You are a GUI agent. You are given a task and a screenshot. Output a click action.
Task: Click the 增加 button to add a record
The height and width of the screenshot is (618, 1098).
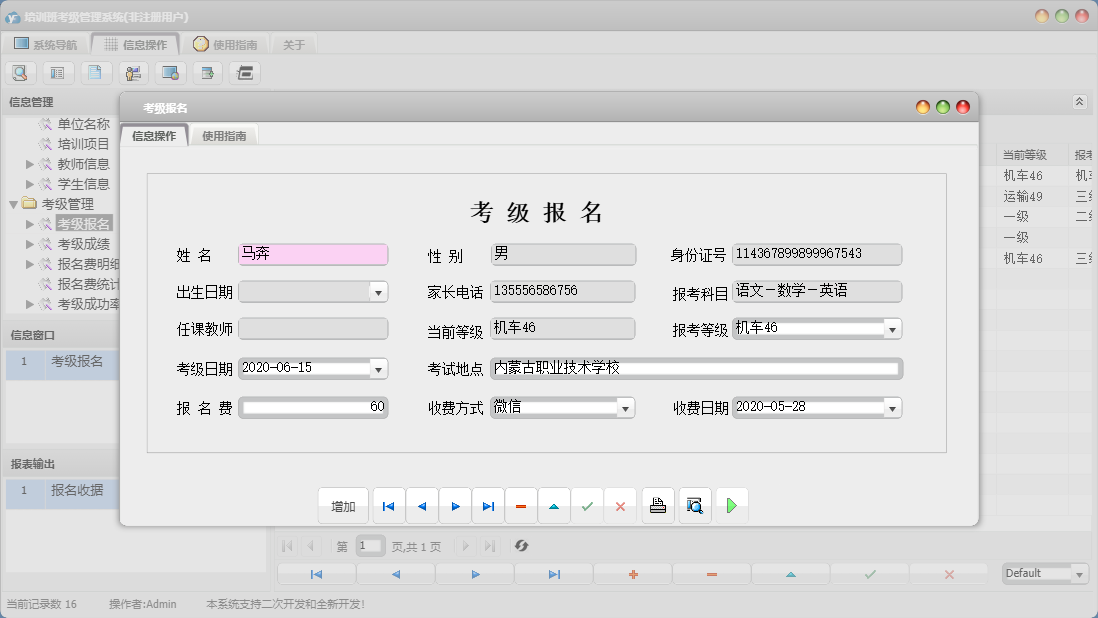(x=342, y=505)
